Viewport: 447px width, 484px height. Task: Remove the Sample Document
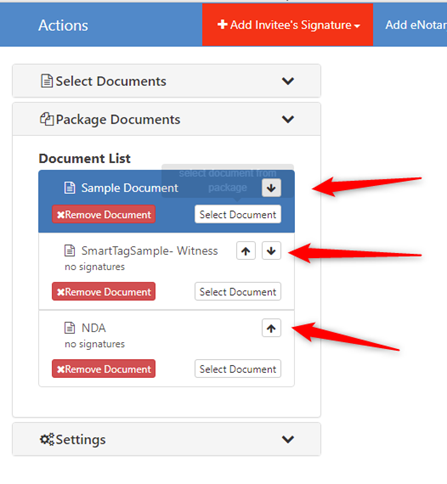pyautogui.click(x=104, y=214)
